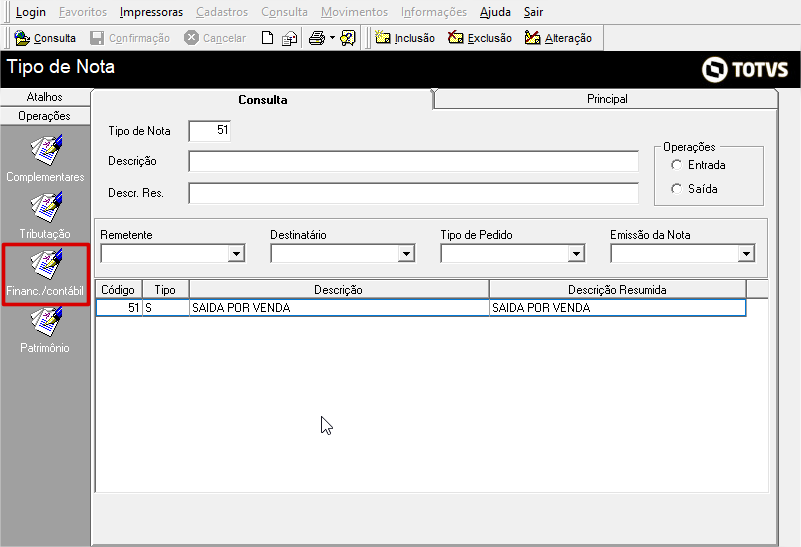Click the Alteração toolbar button
This screenshot has width=801, height=547.
click(x=558, y=38)
